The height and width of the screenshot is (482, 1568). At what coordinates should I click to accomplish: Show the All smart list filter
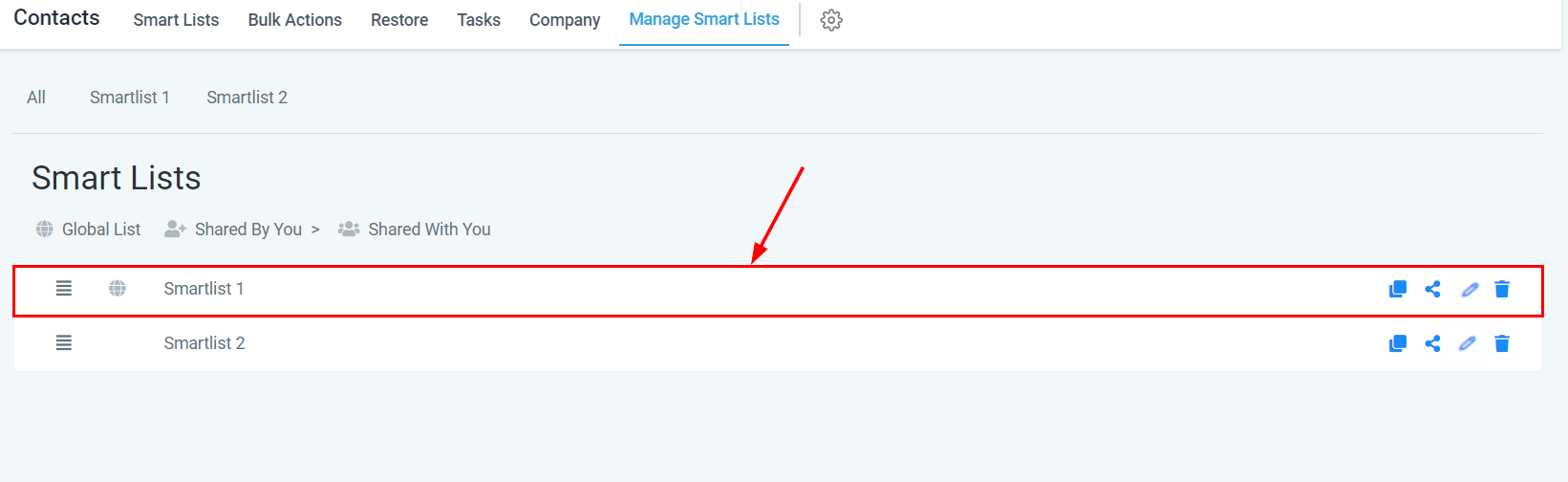click(36, 98)
